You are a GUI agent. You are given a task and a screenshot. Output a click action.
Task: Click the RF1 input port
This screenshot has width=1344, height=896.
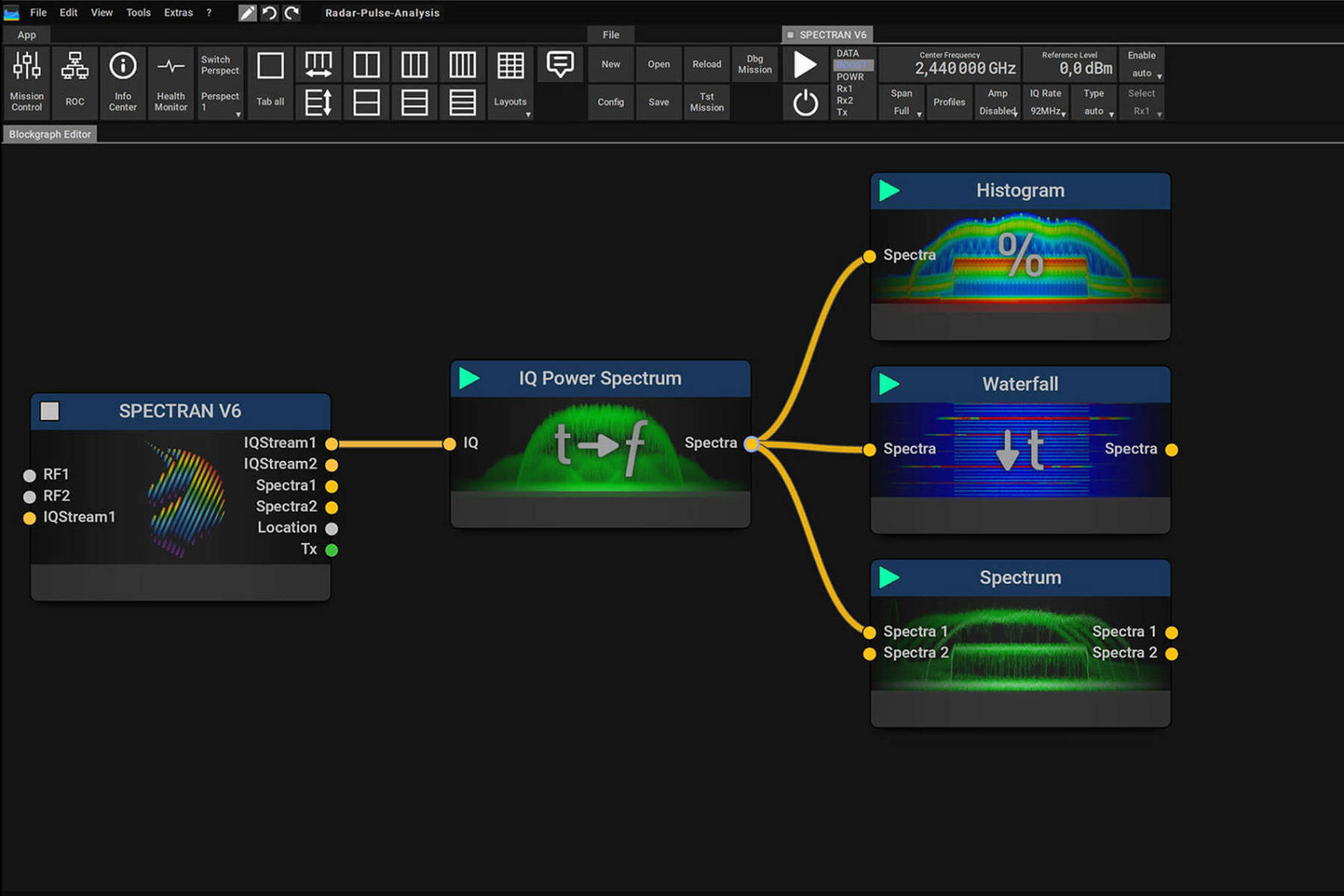click(x=30, y=476)
